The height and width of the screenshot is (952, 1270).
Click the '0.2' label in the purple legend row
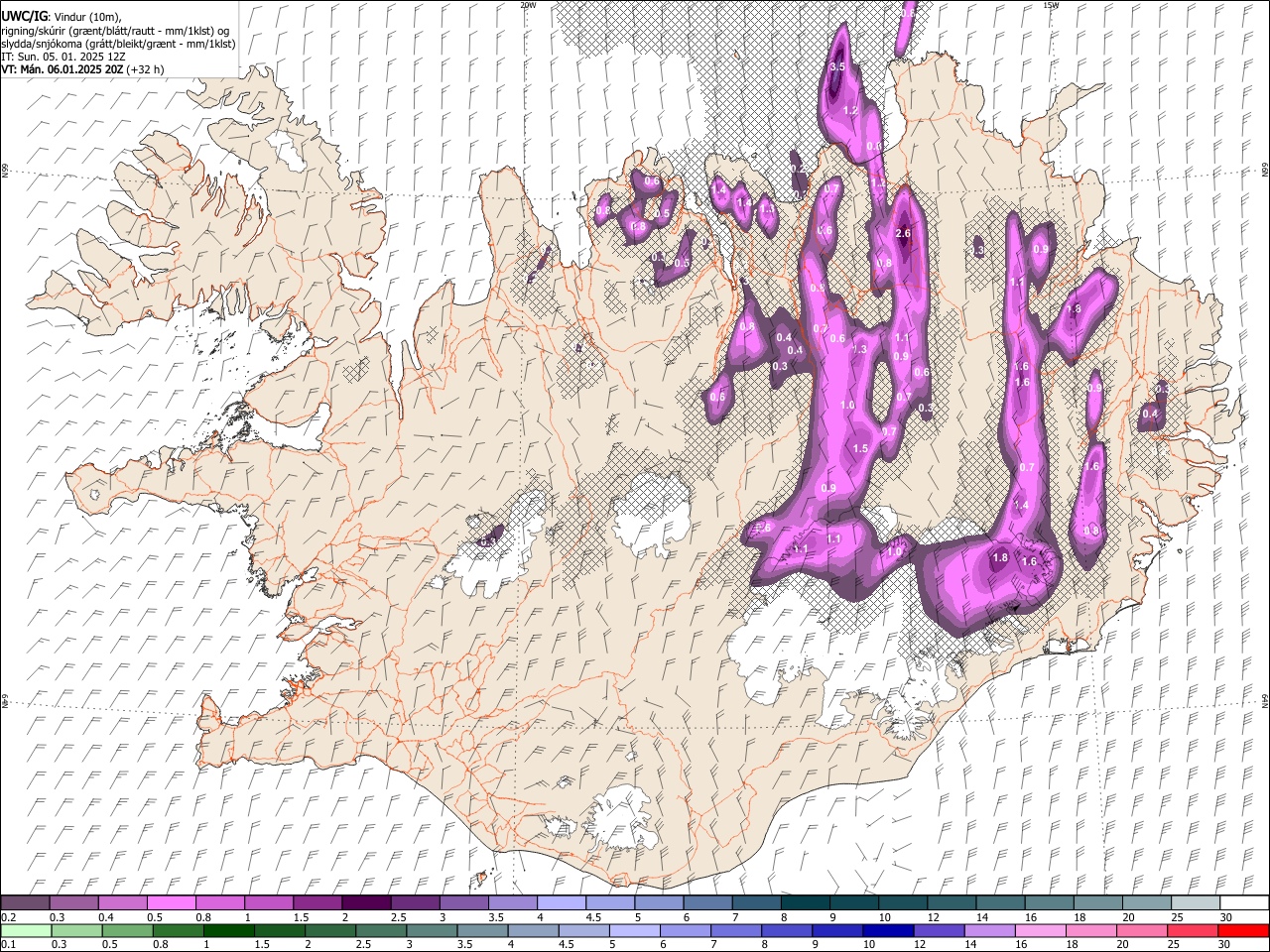(9, 917)
